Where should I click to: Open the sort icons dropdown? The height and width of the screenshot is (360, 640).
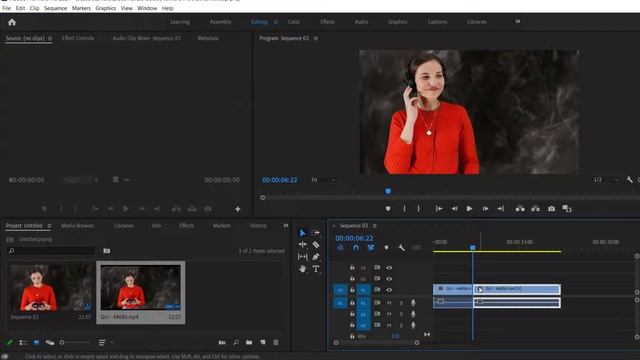[x=105, y=342]
